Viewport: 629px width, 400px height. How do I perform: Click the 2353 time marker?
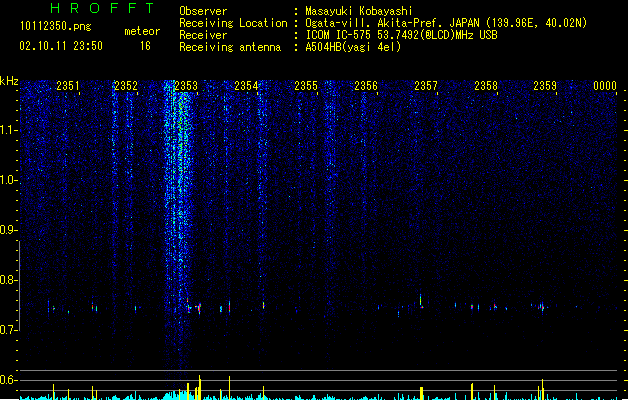(186, 86)
